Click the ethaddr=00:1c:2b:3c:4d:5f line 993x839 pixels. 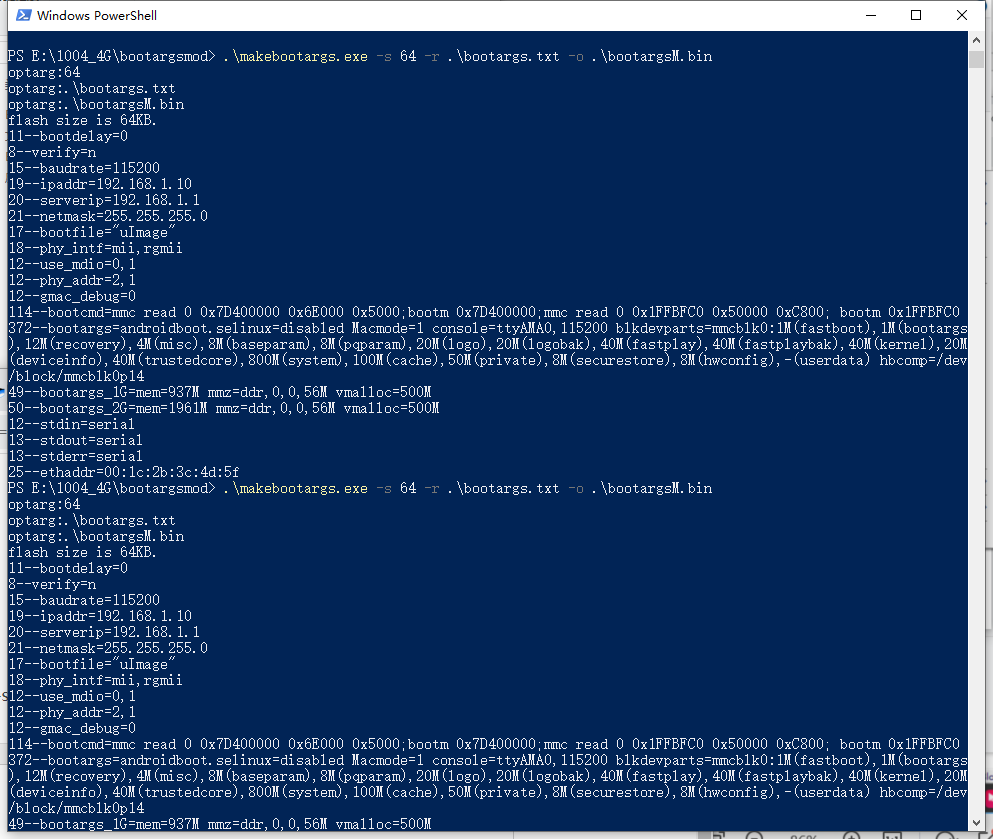coord(123,472)
